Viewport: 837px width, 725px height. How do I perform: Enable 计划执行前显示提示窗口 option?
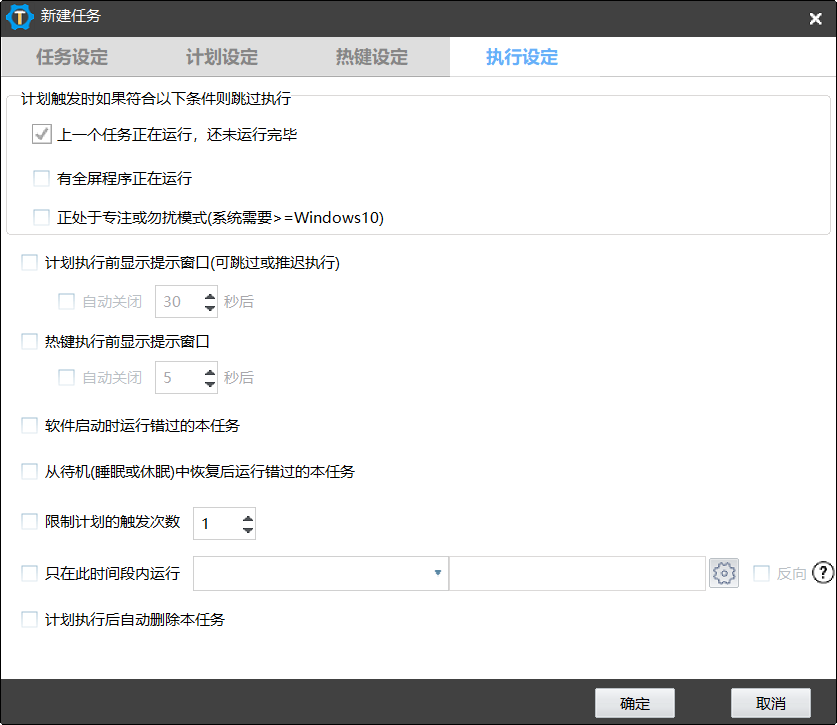tap(28, 262)
